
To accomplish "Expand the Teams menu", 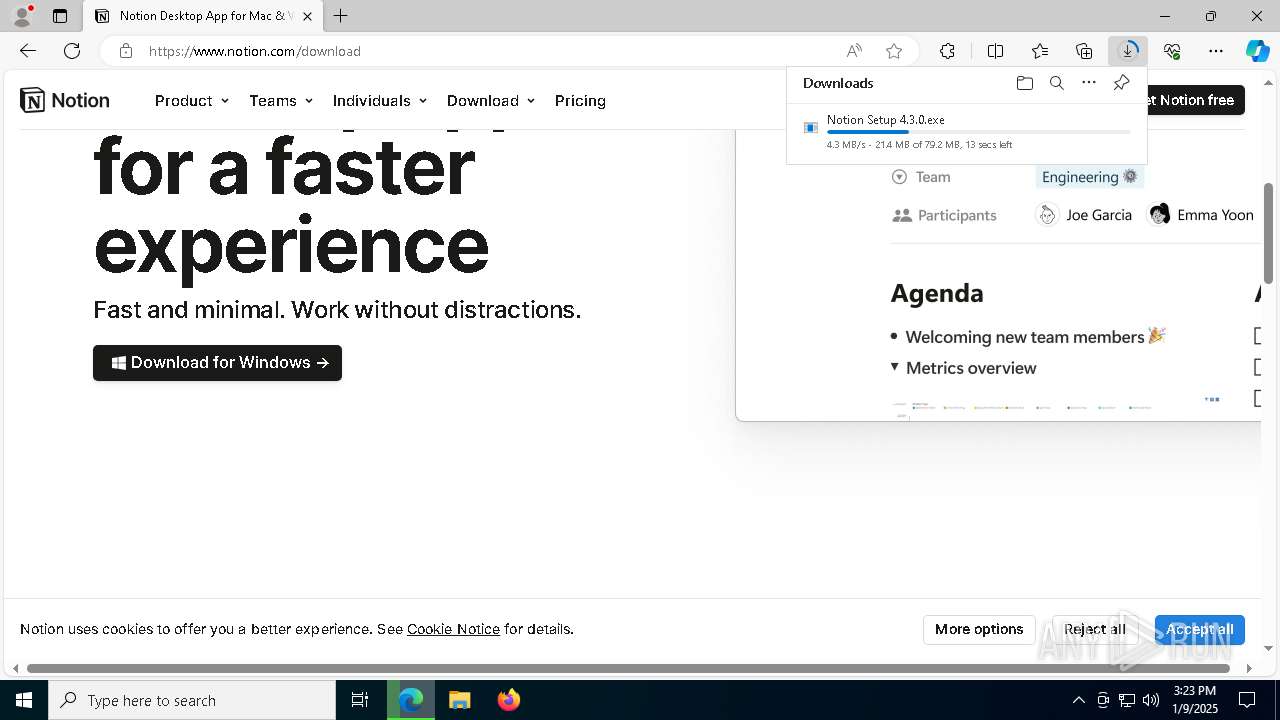I will tap(281, 100).
